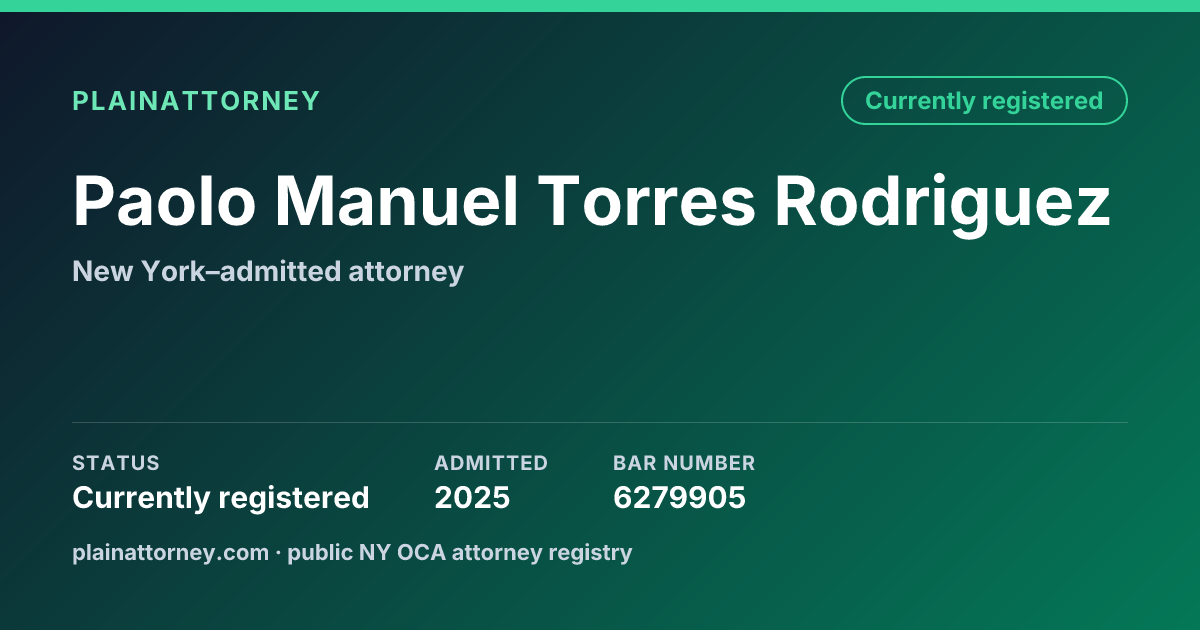Click the dot separator in footer text

click(x=278, y=552)
